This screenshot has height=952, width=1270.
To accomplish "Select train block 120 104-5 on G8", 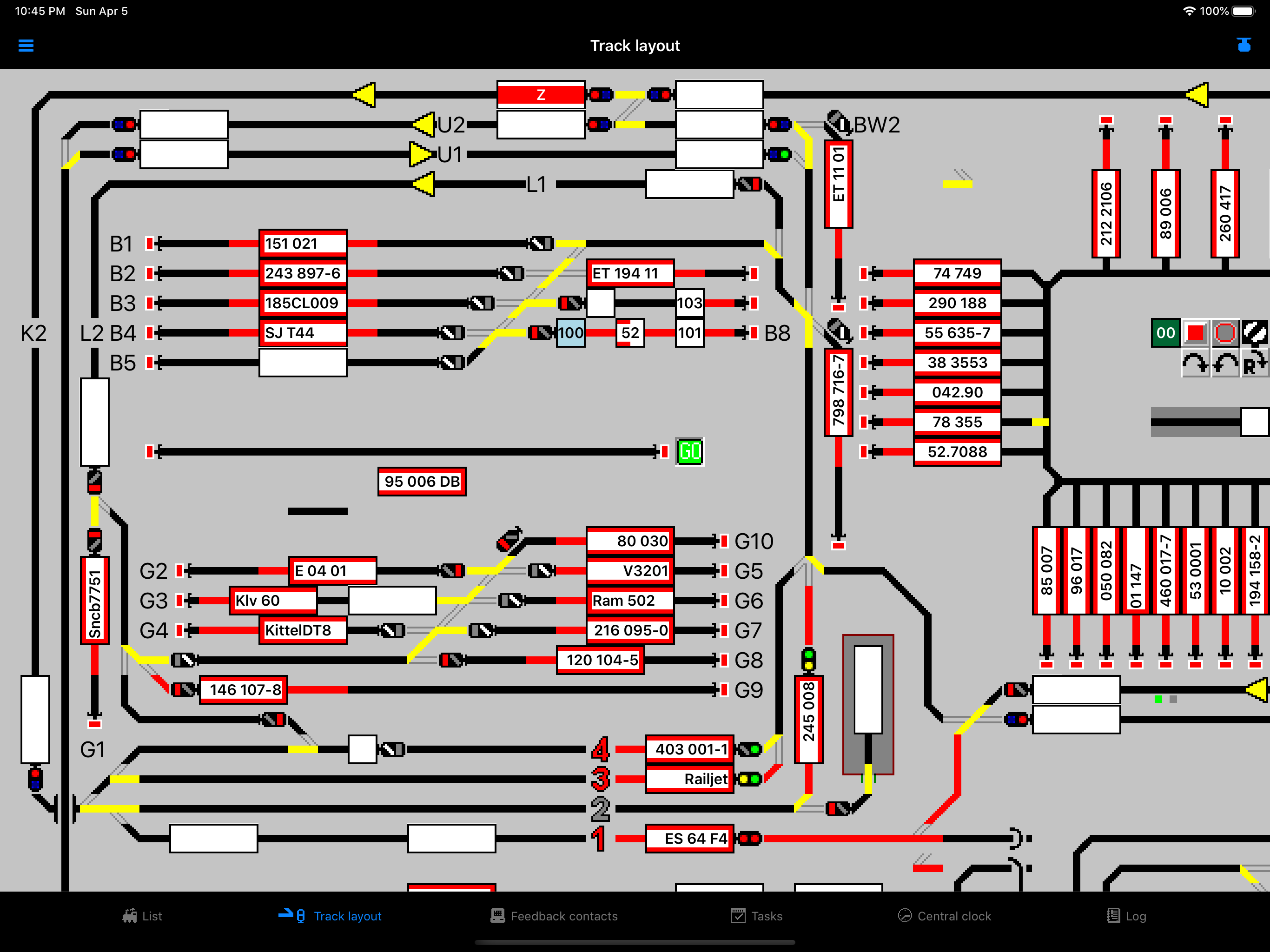I will pyautogui.click(x=601, y=661).
